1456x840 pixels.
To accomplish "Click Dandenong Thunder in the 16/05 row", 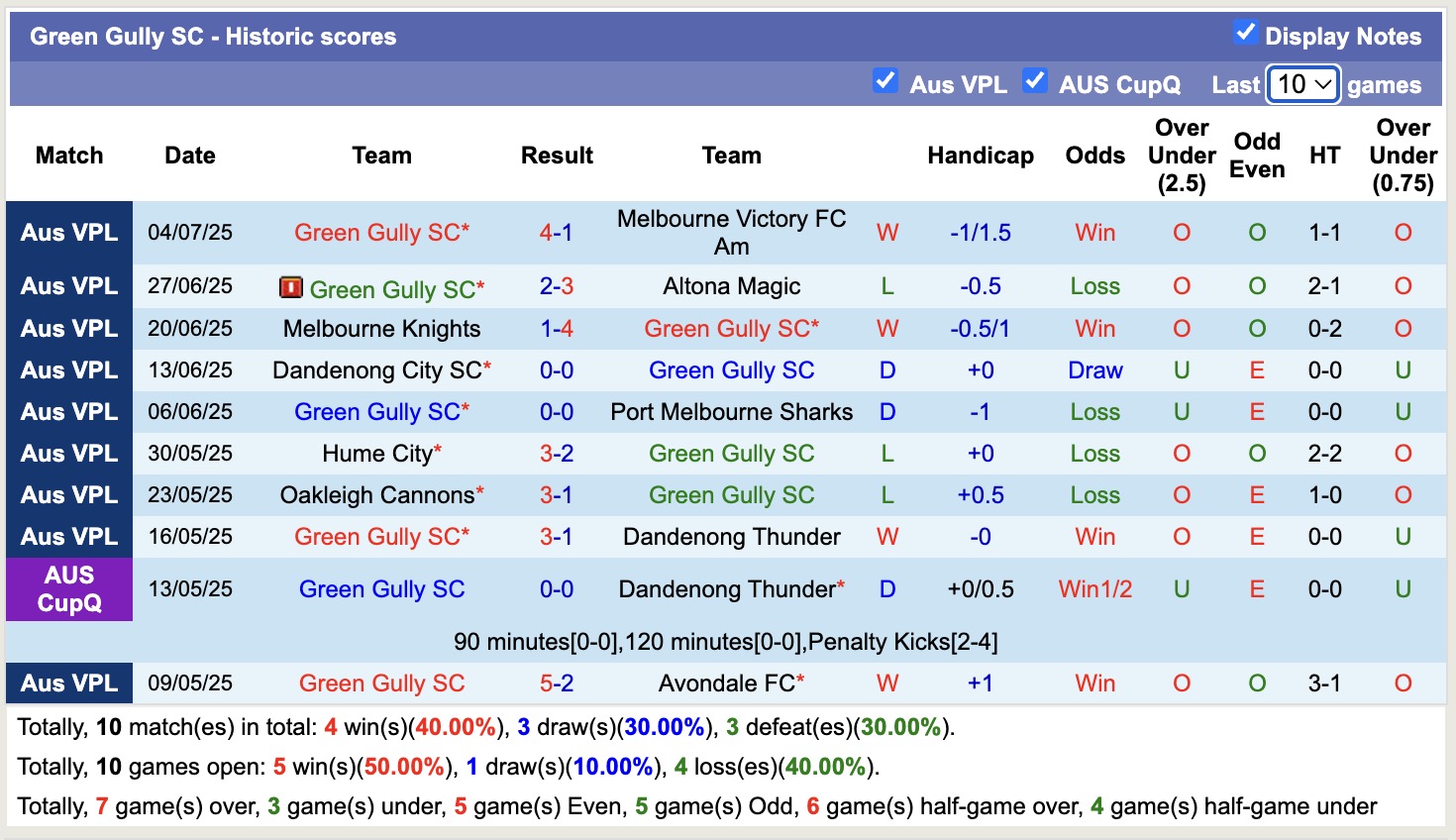I will 731,536.
